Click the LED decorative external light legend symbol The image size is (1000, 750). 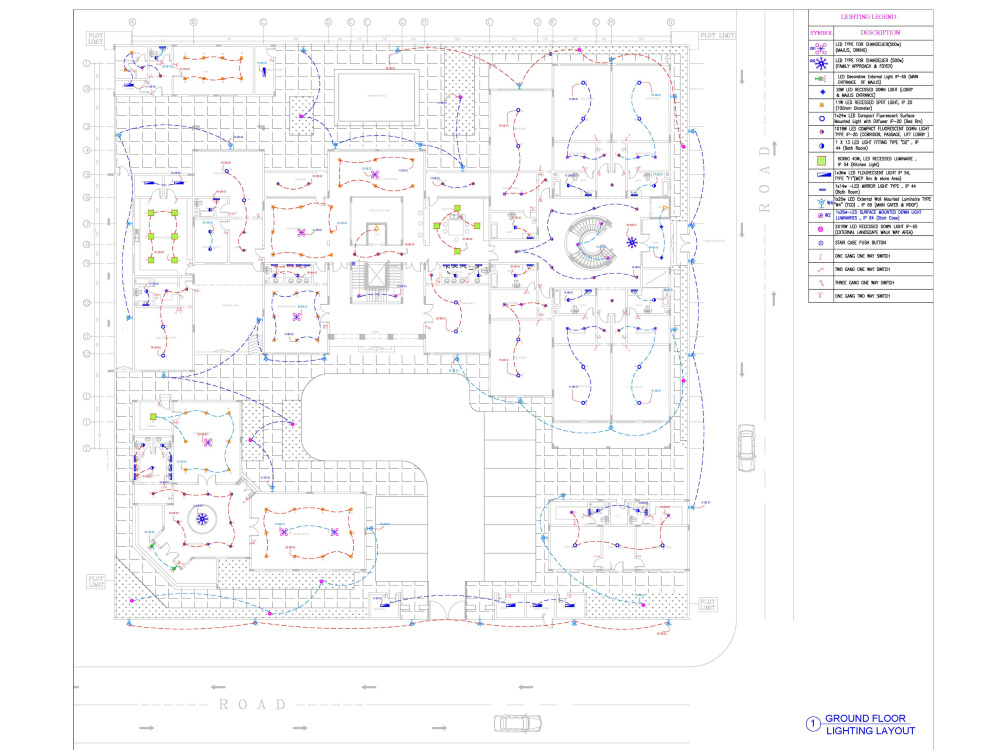click(822, 80)
